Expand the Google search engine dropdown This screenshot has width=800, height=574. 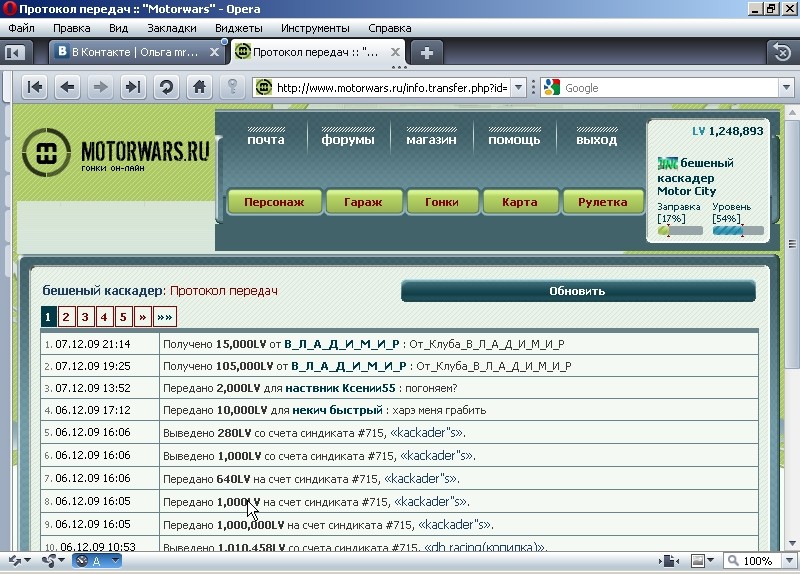pos(786,88)
